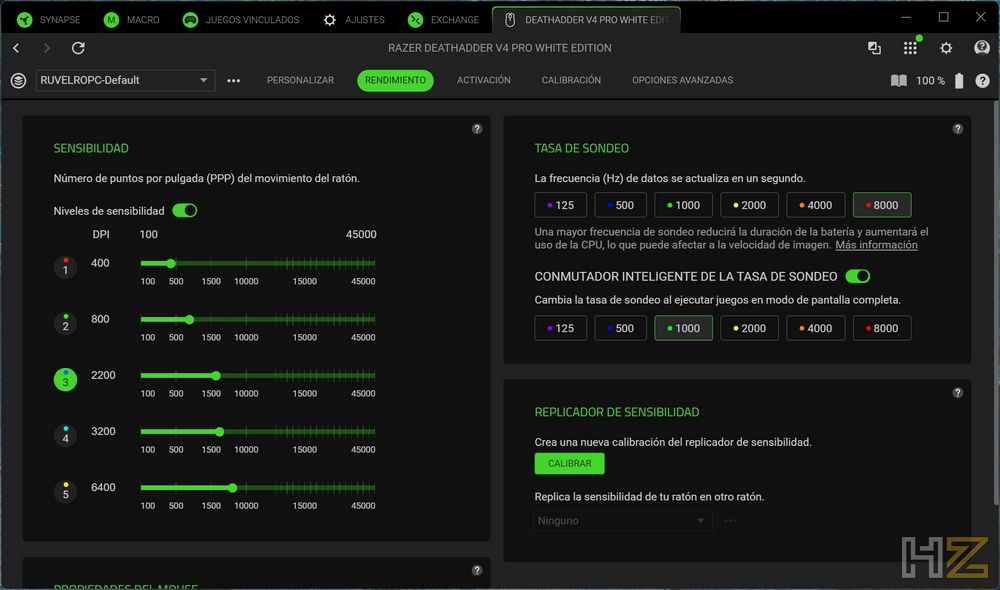The image size is (1000, 590).
Task: Open the Exchange tab
Action: (x=443, y=20)
